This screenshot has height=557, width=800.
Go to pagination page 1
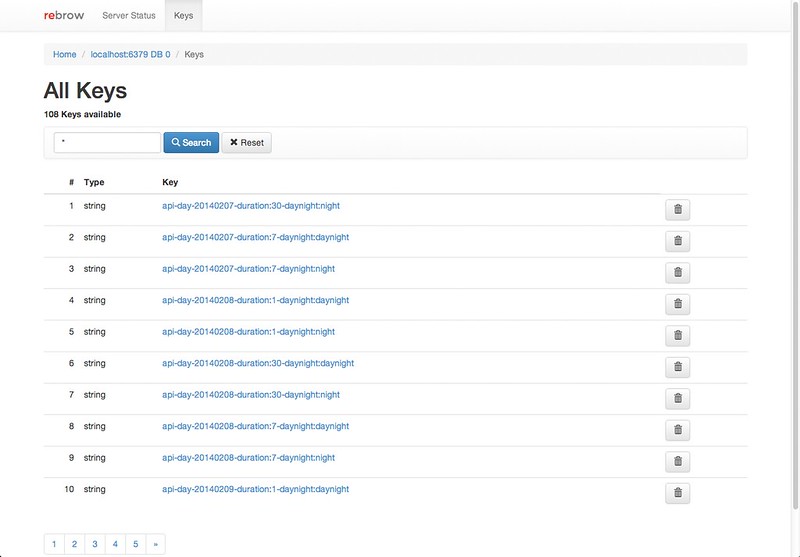point(54,544)
